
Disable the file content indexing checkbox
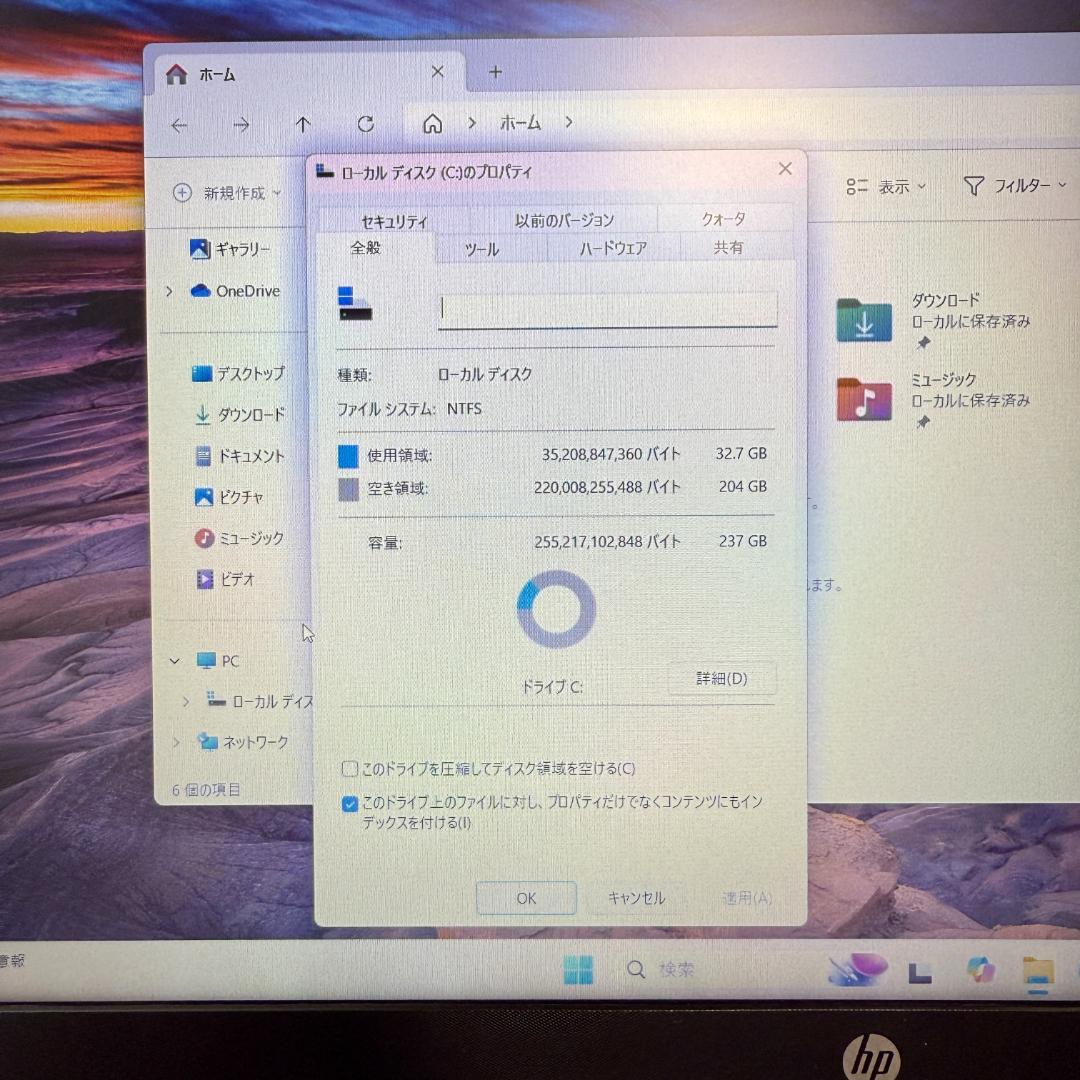[x=349, y=803]
